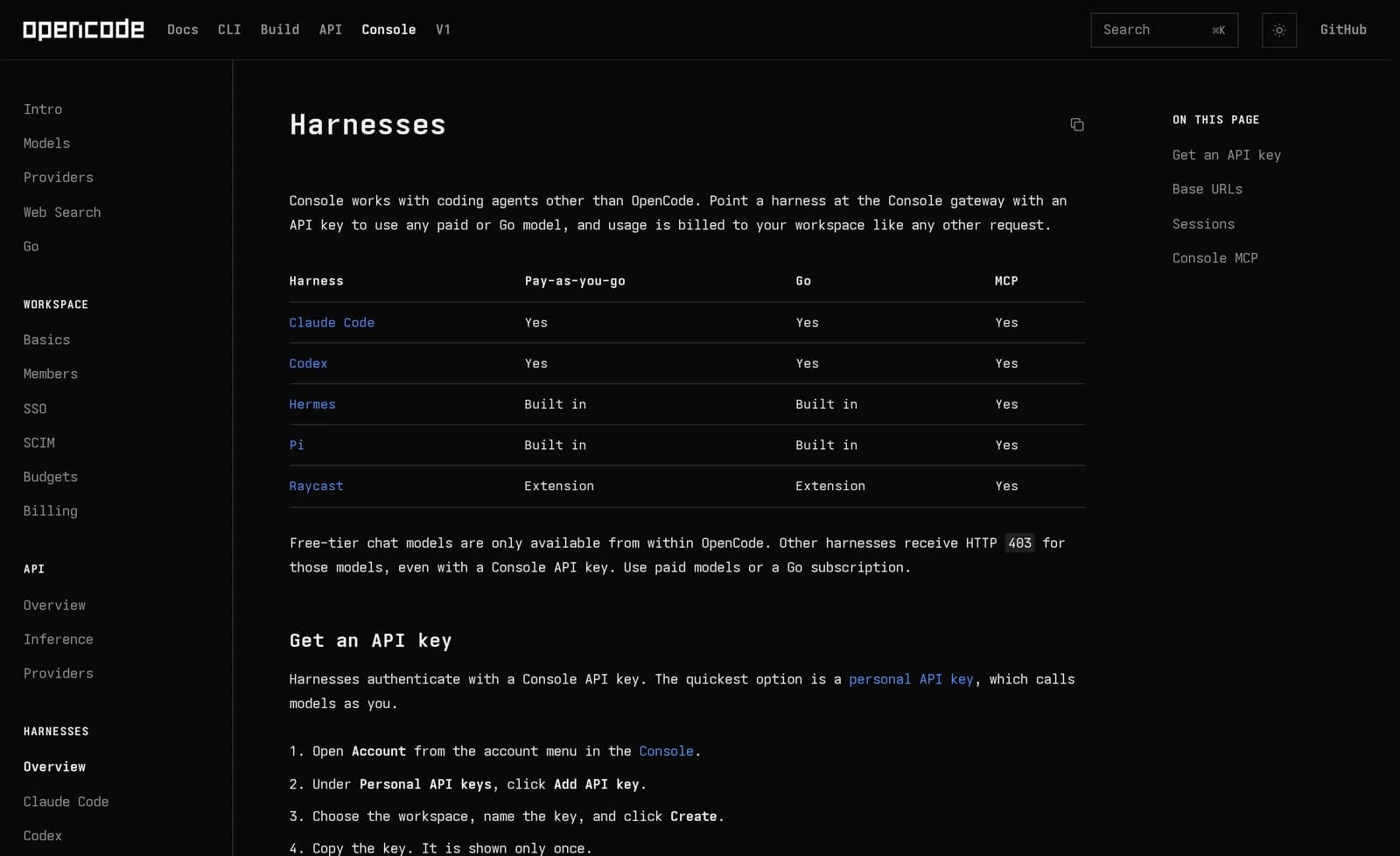
Task: Open Billing in the sidebar
Action: 51,511
